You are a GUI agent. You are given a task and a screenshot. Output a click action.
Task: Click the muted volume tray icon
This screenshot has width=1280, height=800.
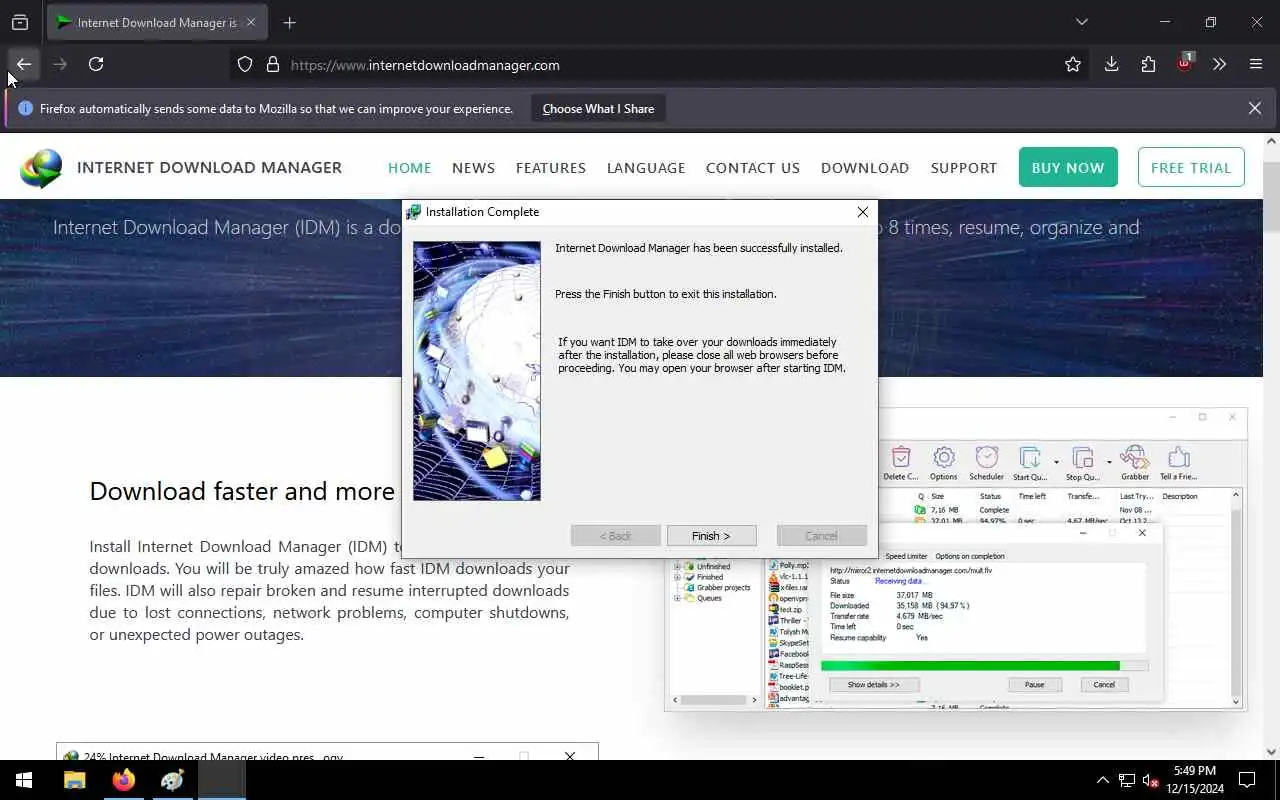click(1150, 780)
